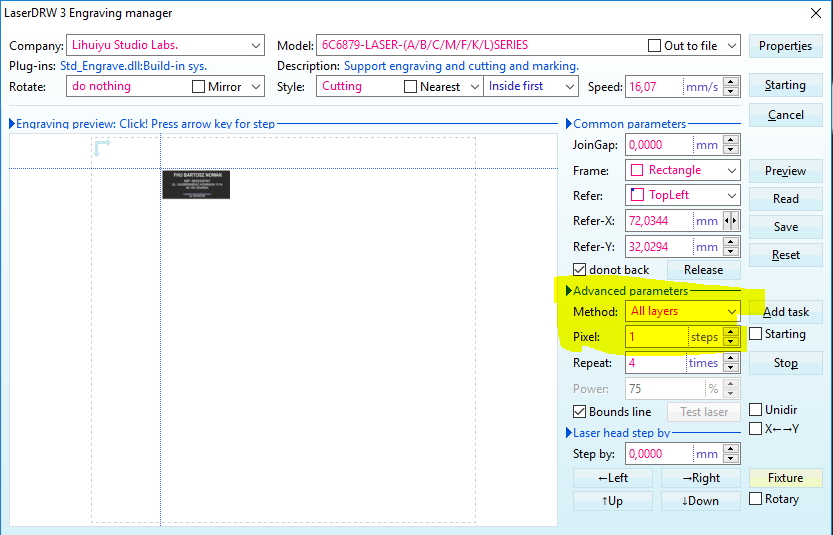Click the Read button
This screenshot has height=535, width=833.
click(785, 199)
